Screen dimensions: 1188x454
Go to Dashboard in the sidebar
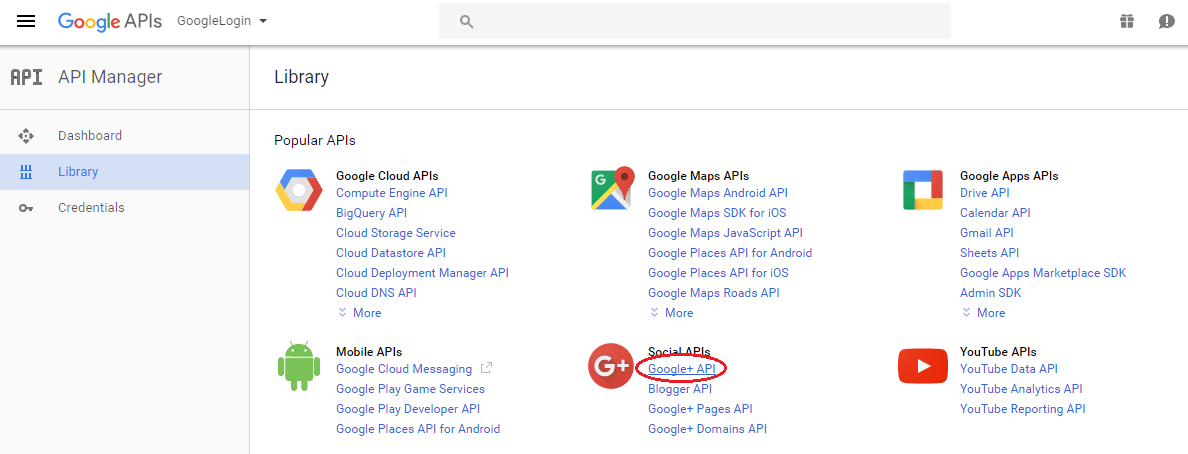90,136
